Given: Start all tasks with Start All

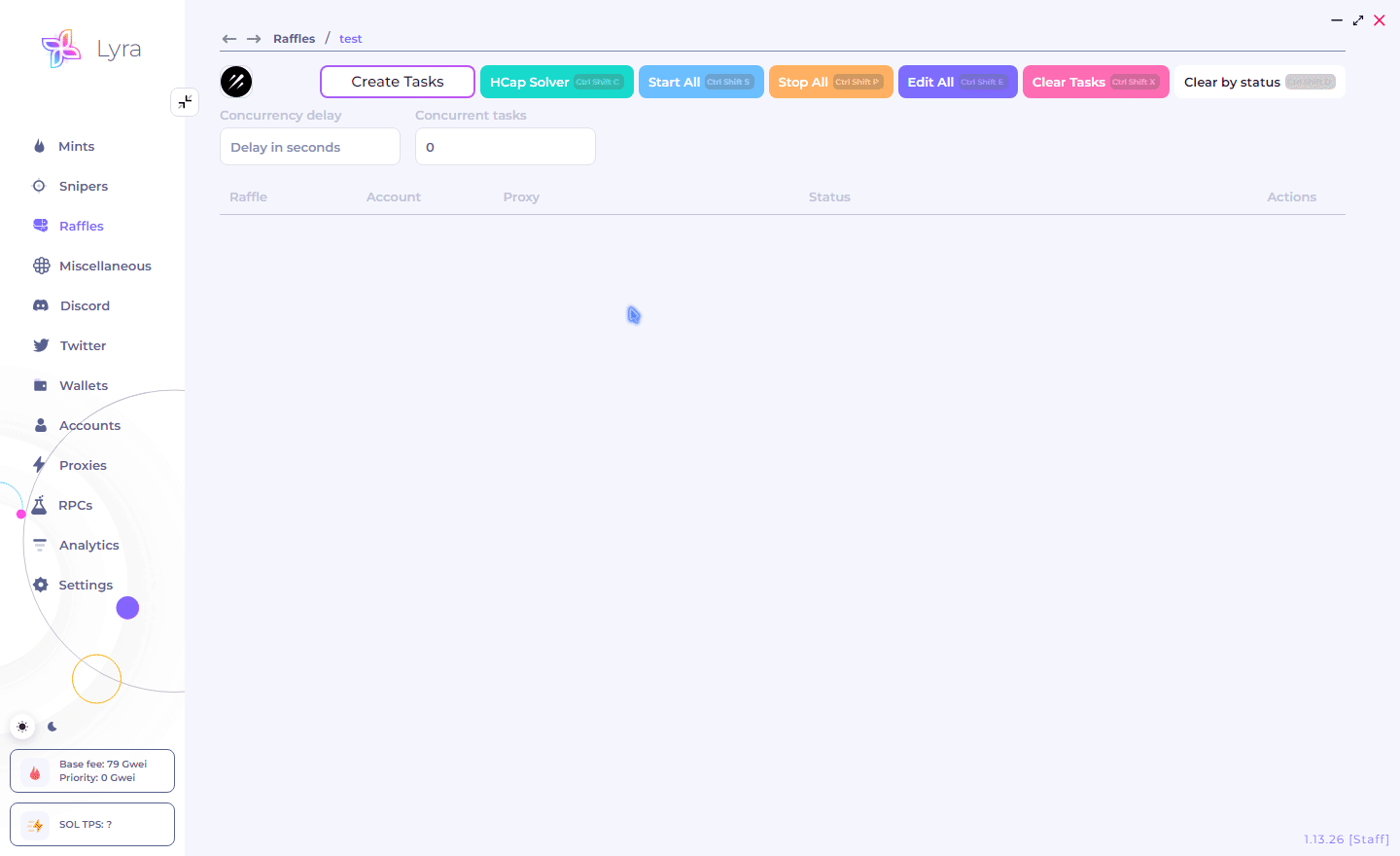Looking at the screenshot, I should pyautogui.click(x=700, y=82).
